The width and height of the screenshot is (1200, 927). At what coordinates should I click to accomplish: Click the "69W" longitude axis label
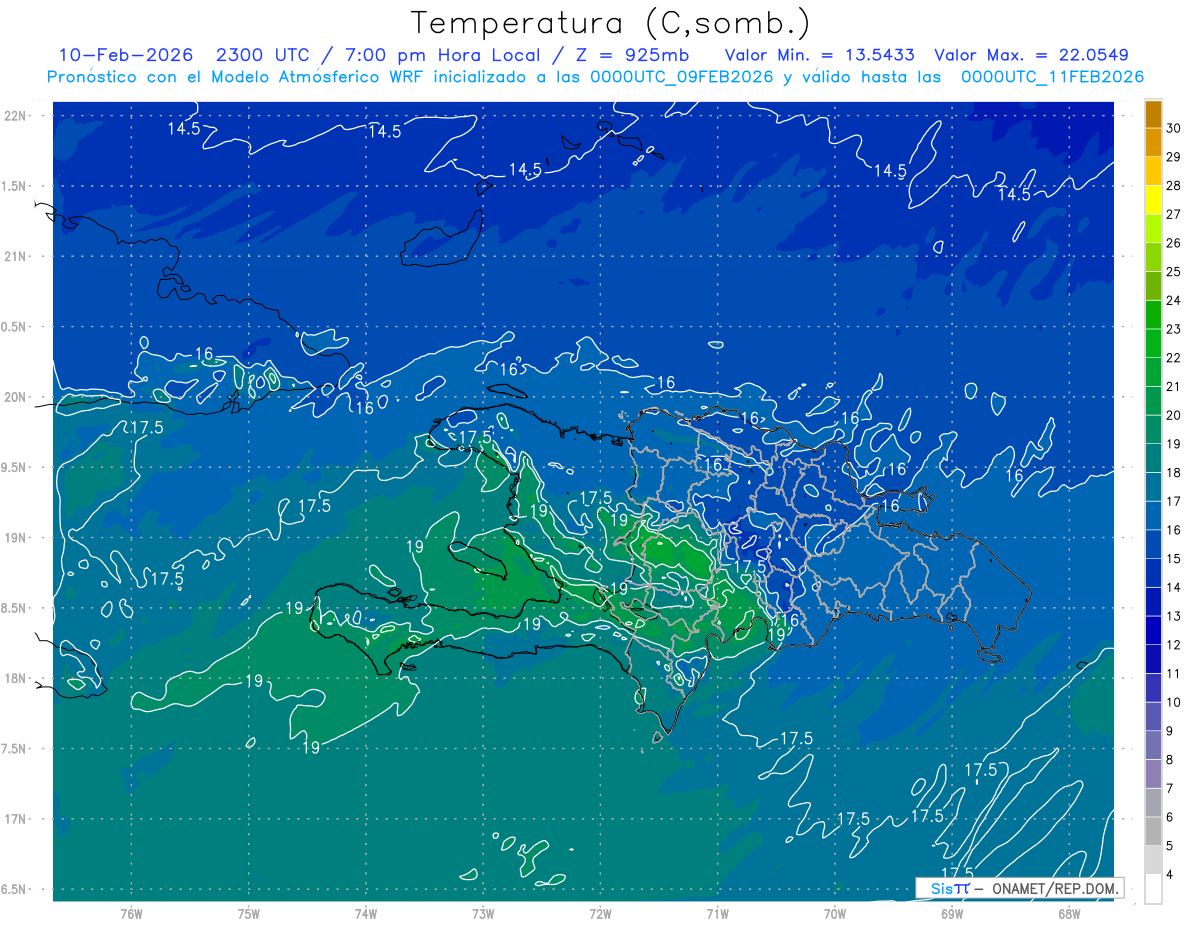(952, 915)
